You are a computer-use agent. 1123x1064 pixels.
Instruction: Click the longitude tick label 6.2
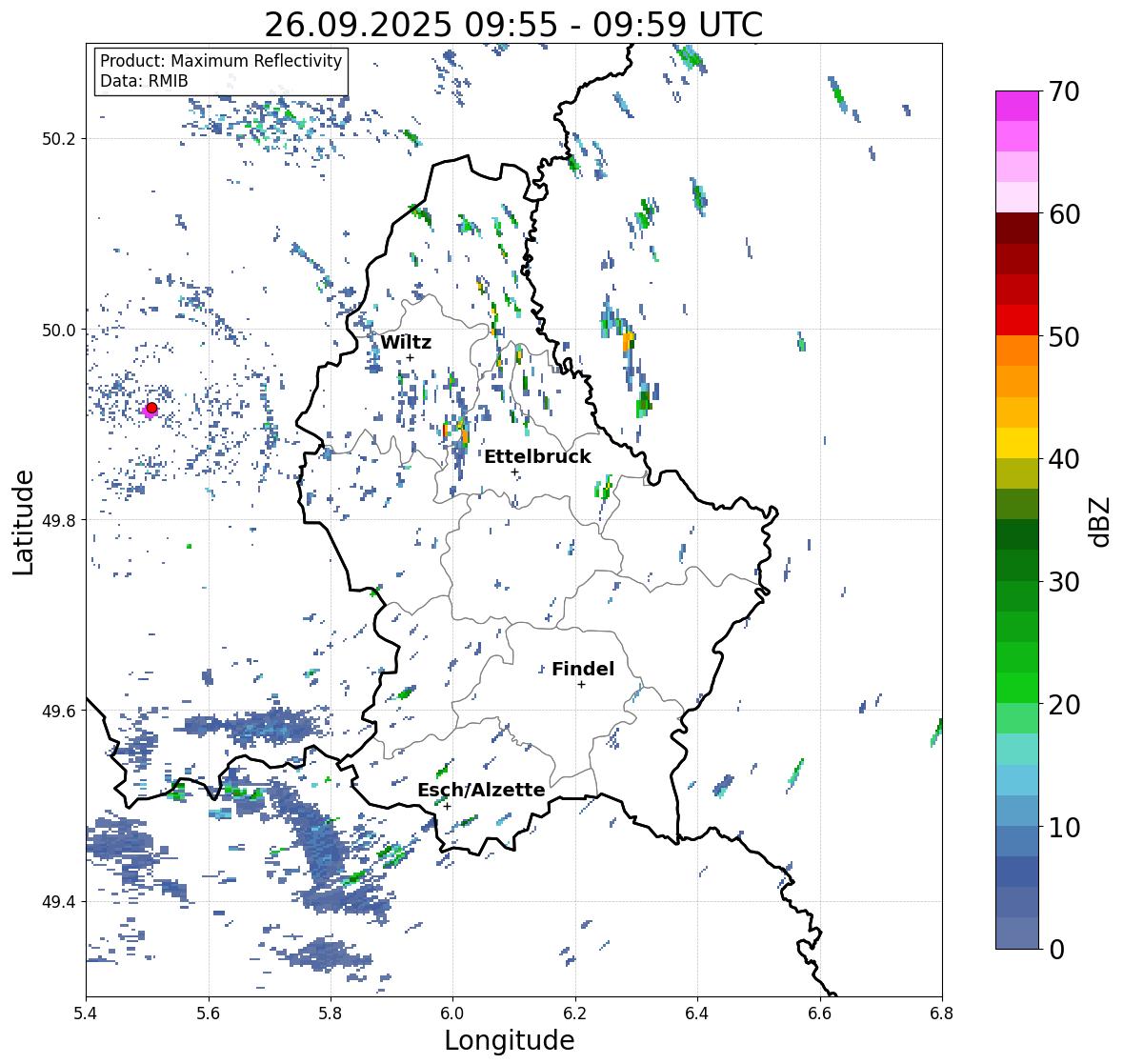575,1014
